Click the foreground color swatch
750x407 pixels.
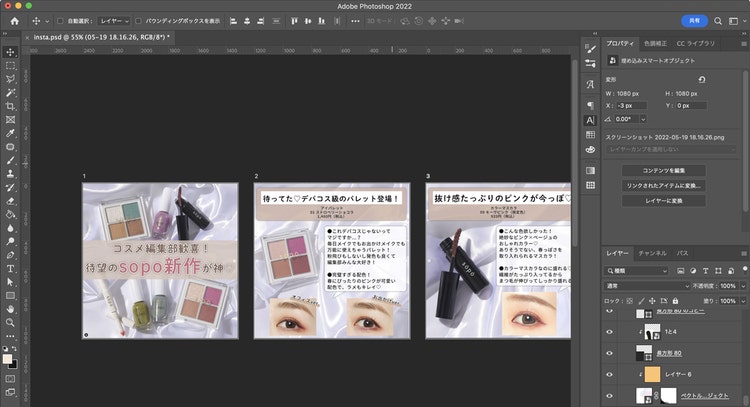(7, 359)
